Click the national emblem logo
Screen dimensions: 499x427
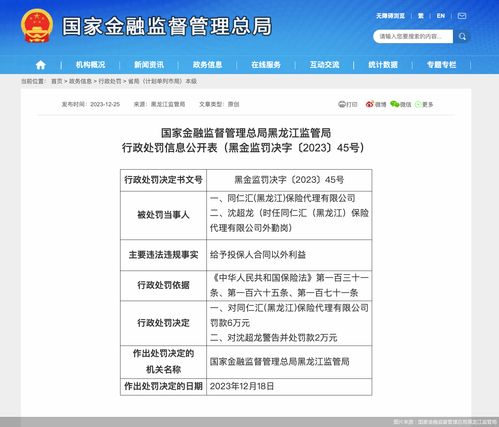[x=37, y=26]
